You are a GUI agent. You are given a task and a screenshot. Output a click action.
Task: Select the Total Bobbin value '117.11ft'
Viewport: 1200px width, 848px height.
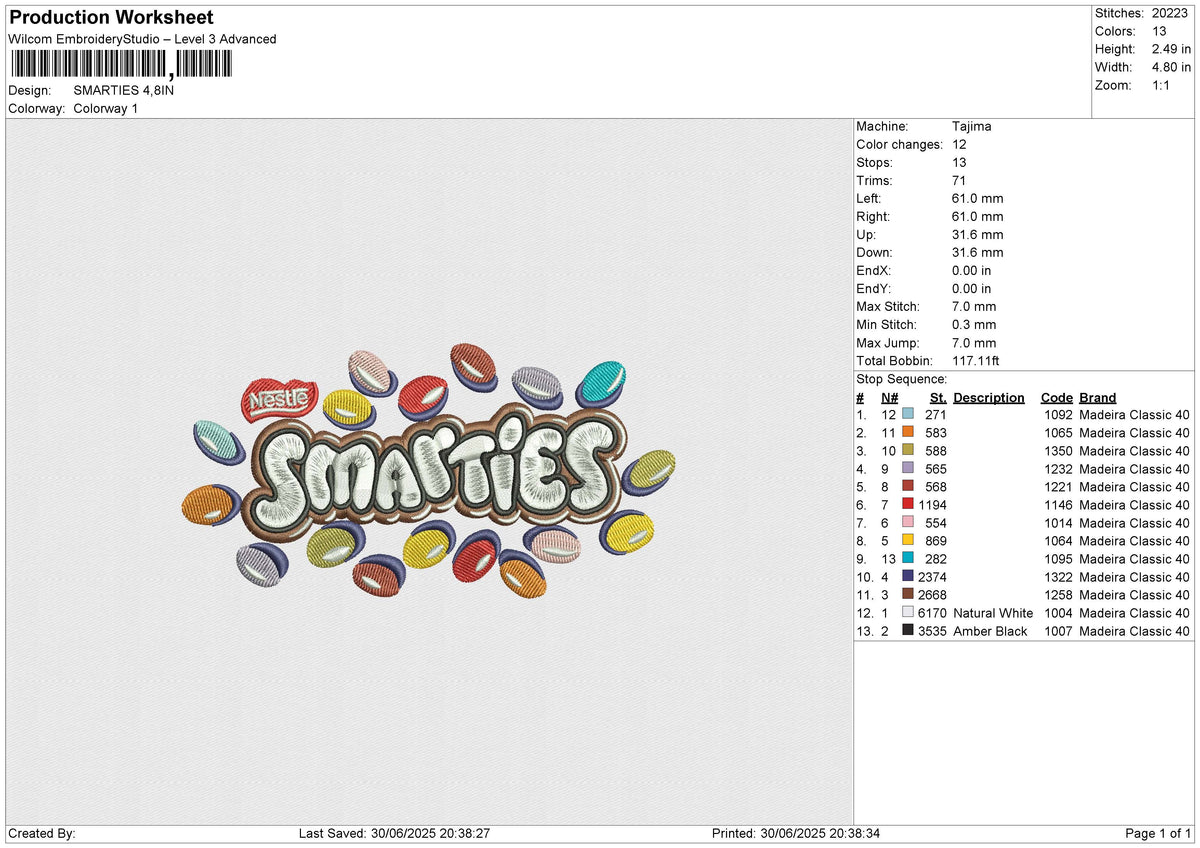(x=976, y=361)
